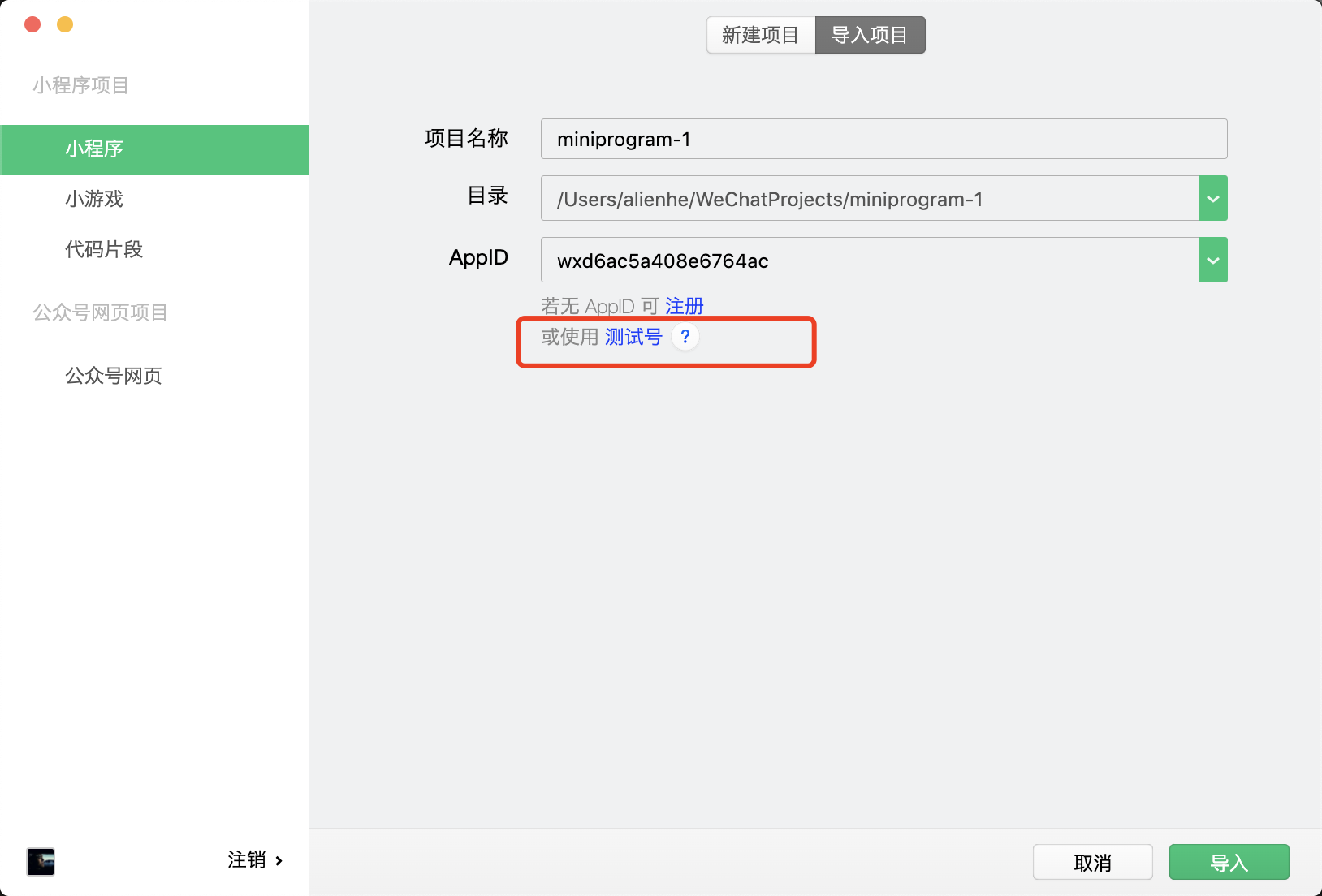The height and width of the screenshot is (896, 1322).
Task: Switch to the 导入项目 tab
Action: (x=870, y=35)
